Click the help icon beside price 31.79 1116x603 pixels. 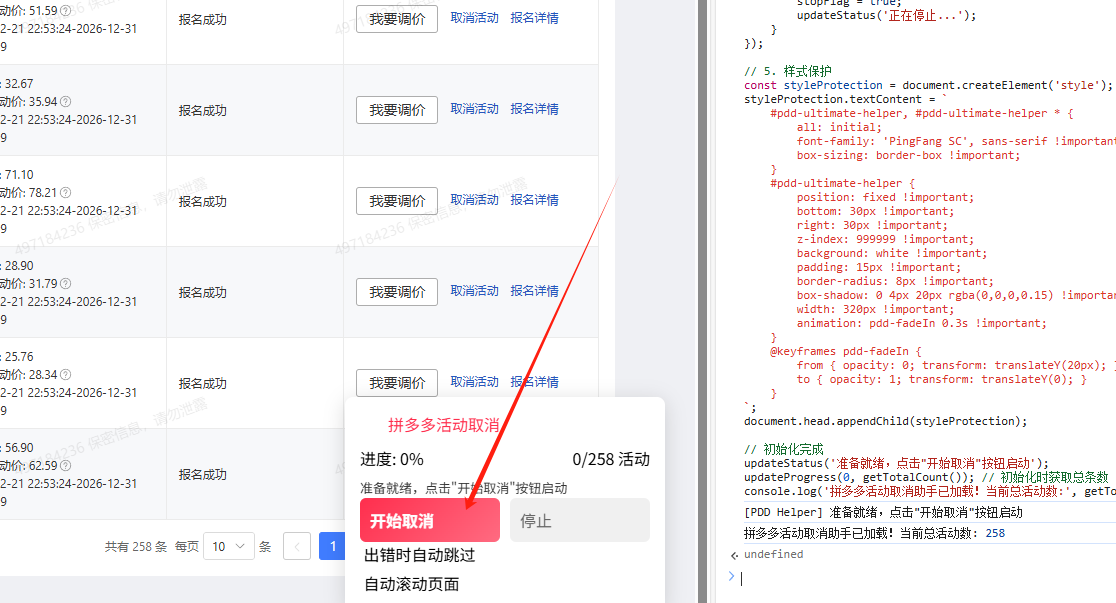65,284
